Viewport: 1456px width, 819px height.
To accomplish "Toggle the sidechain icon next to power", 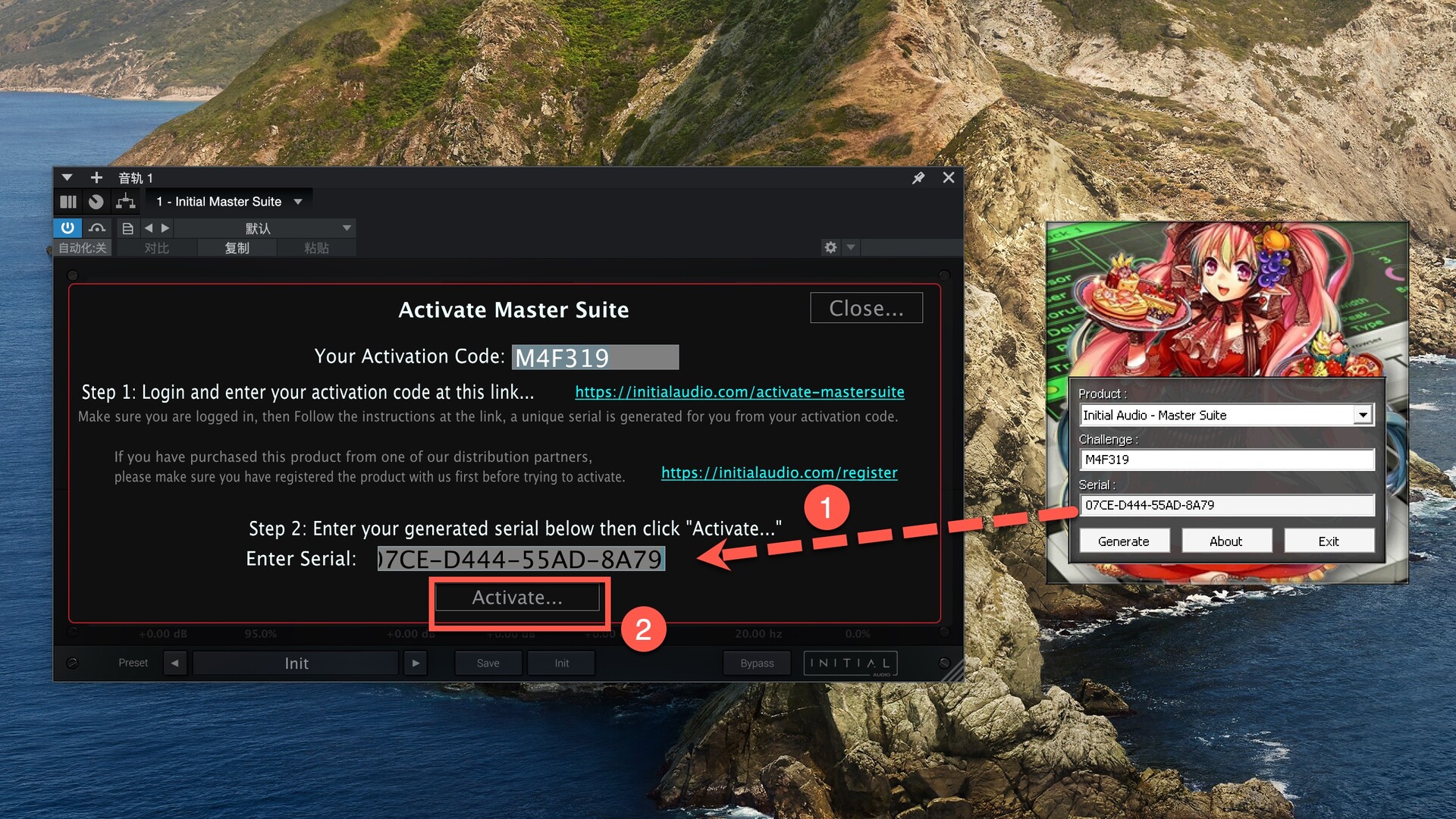I will 97,227.
